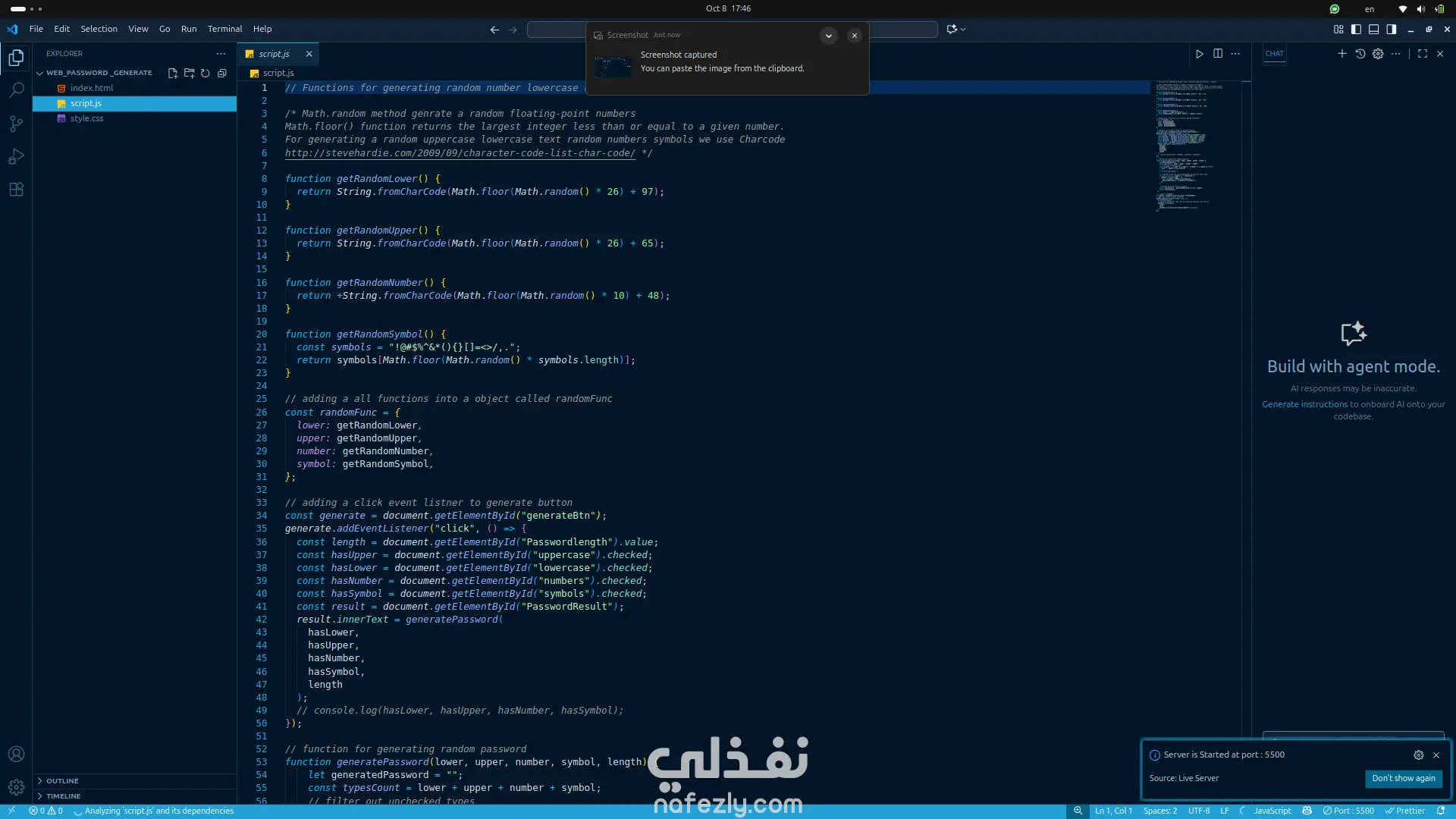Click the New File icon in explorer
Viewport: 1456px width, 819px height.
(173, 74)
